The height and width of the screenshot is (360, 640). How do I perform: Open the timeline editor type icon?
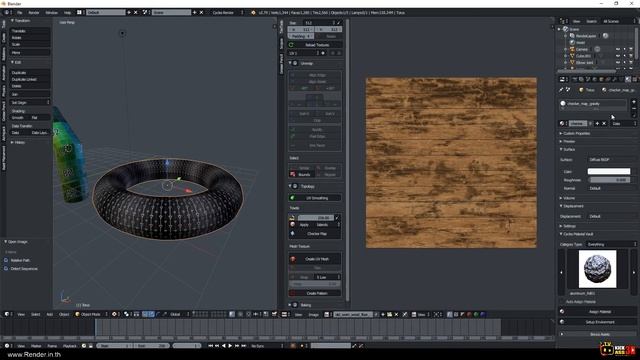[7, 346]
